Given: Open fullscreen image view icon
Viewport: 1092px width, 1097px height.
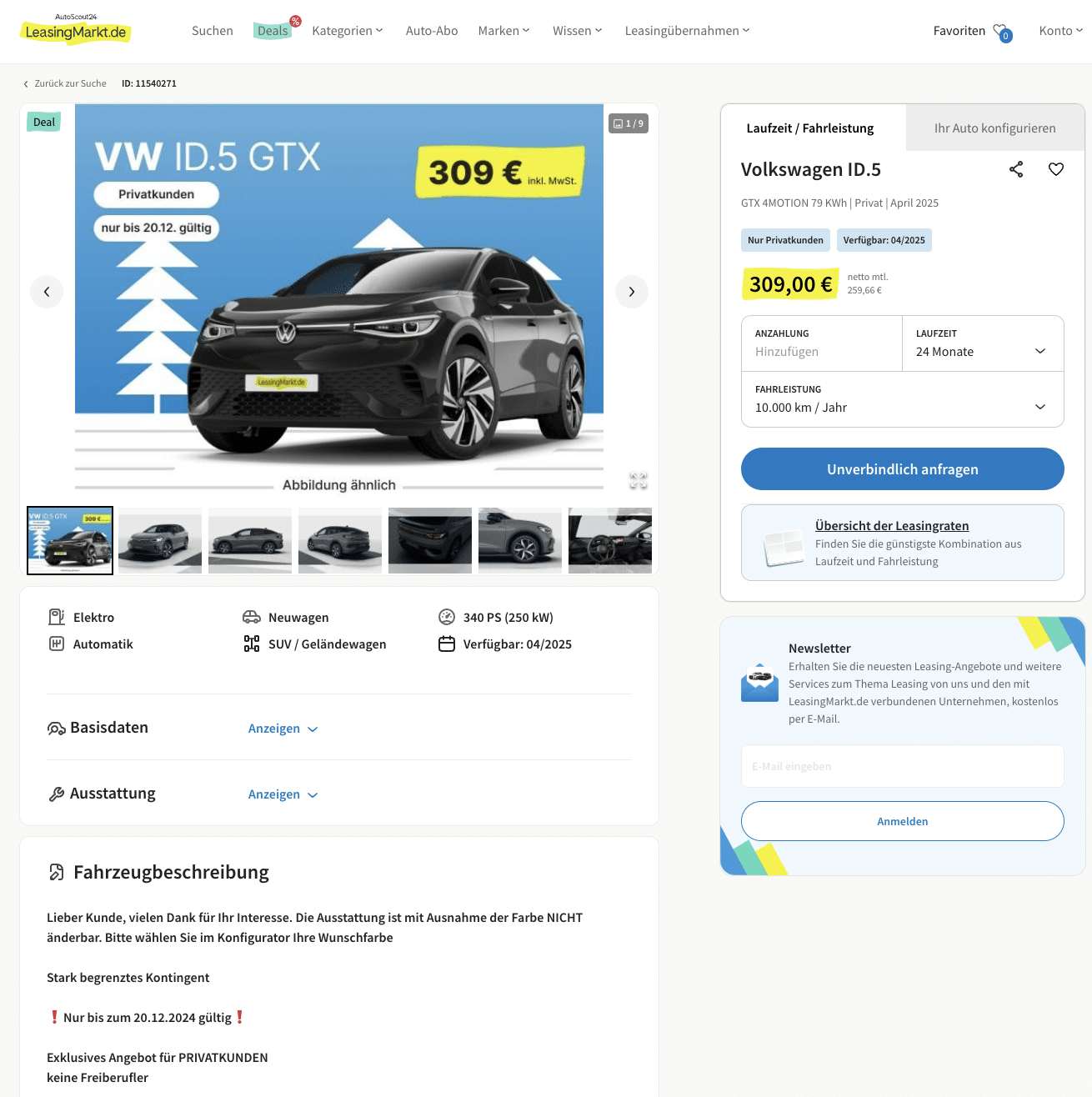Looking at the screenshot, I should tap(639, 480).
